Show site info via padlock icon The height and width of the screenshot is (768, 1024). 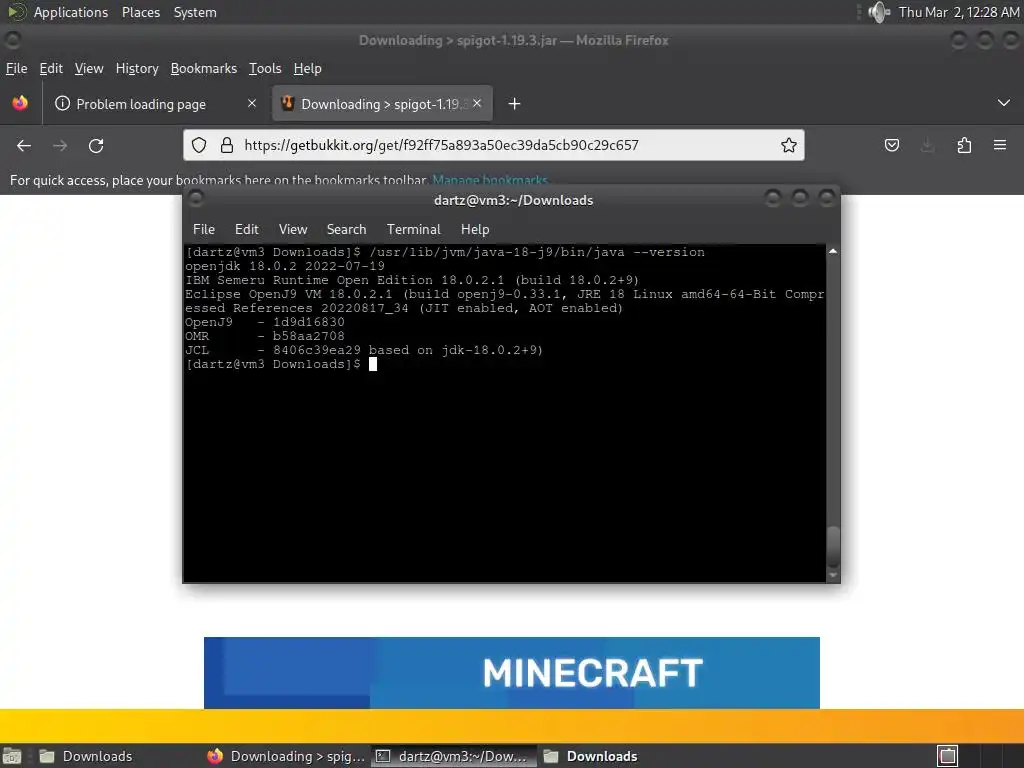point(227,145)
